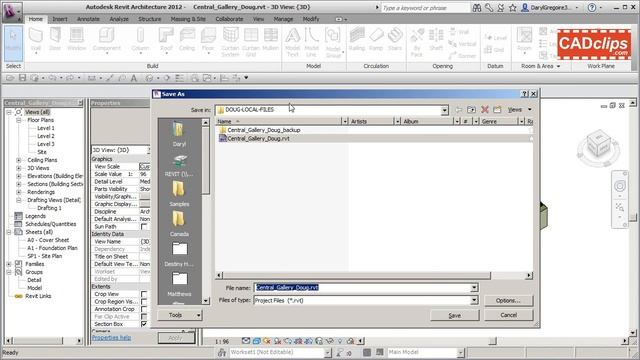Select the Curtain System tool
640x360 pixels.
coord(230,42)
